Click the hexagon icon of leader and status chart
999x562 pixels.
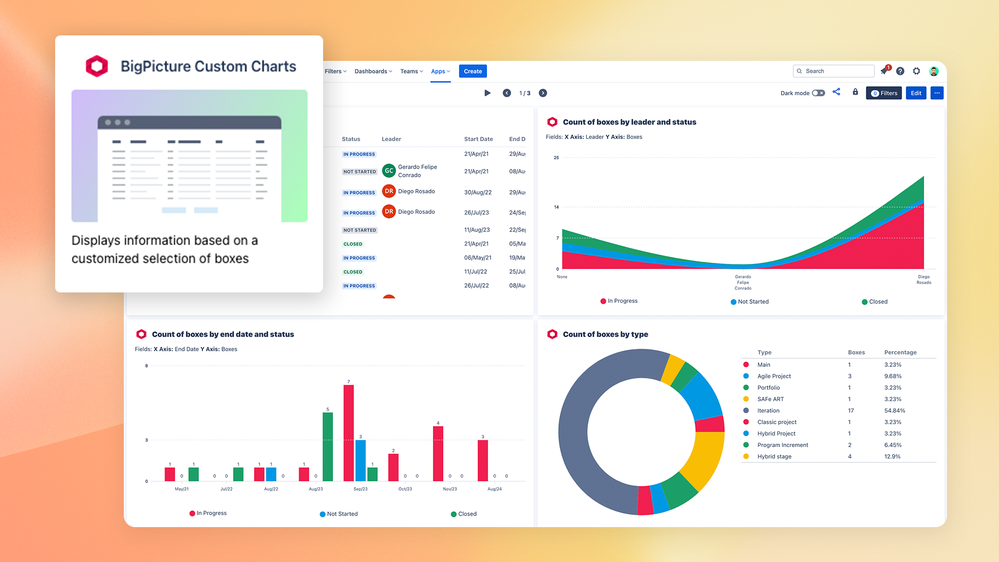(552, 122)
